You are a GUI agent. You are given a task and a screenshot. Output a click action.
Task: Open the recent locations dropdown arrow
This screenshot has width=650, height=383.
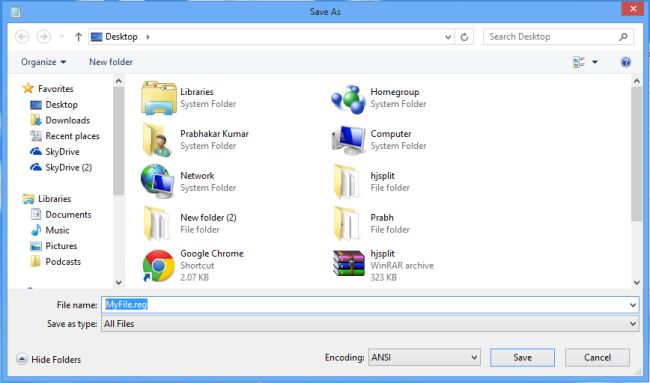tap(61, 37)
